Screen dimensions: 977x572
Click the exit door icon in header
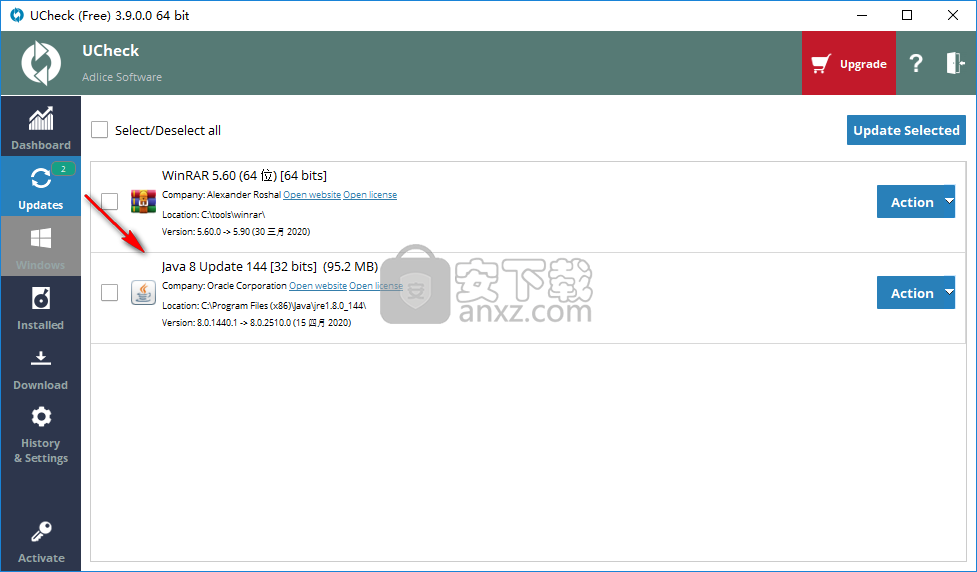click(955, 64)
